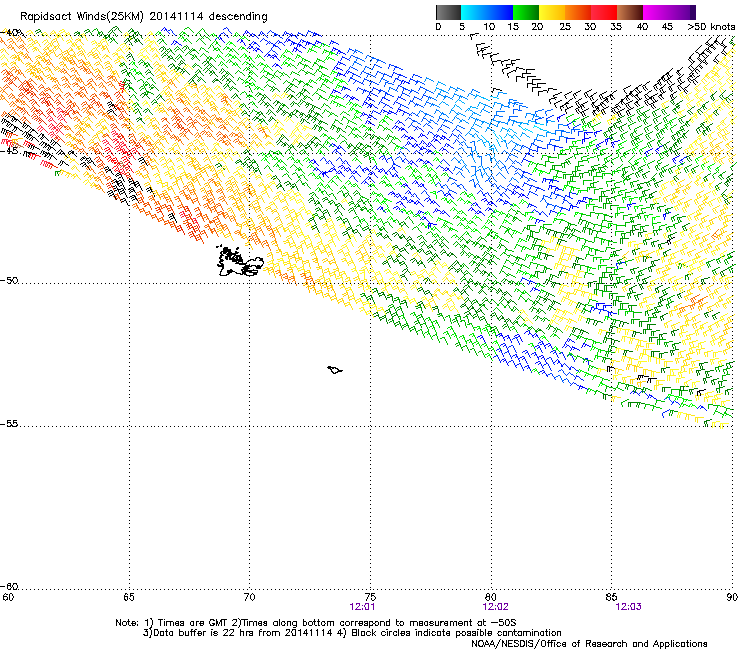740x650 pixels.
Task: Click the purple time label '12:02'
Action: 495,607
